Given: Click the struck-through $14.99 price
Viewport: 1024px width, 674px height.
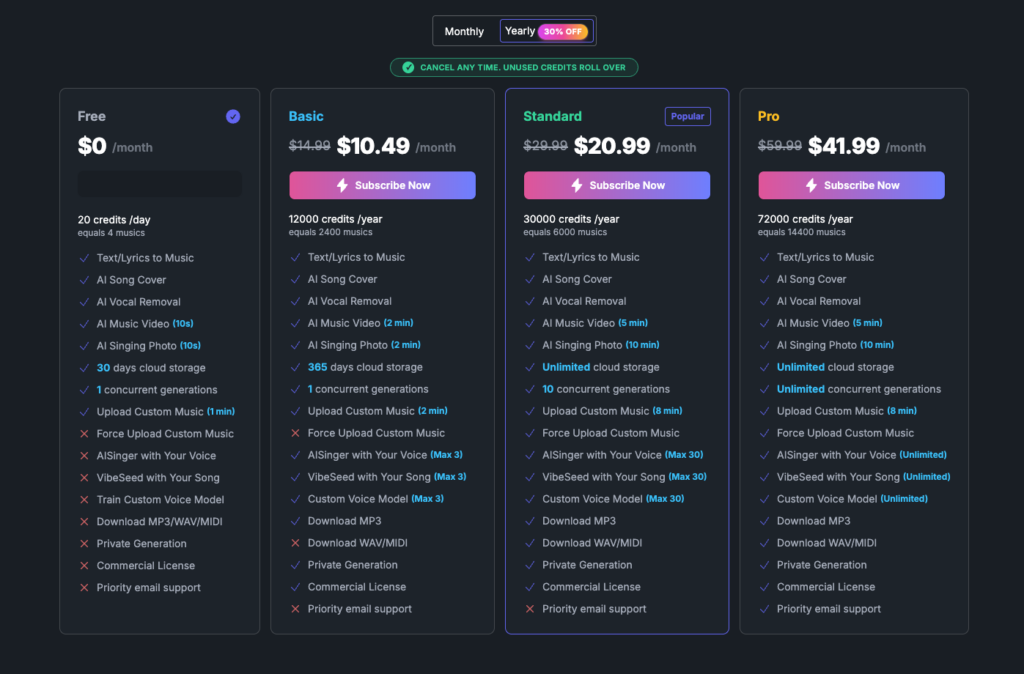Looking at the screenshot, I should click(x=310, y=146).
